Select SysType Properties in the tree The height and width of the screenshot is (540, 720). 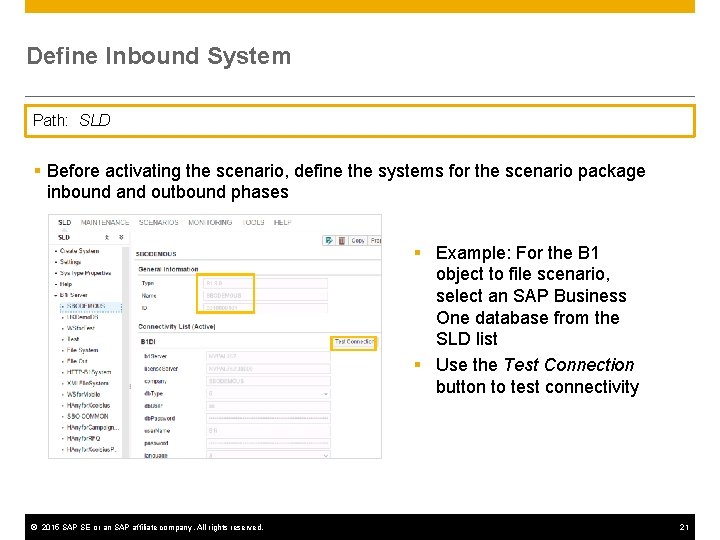85,273
